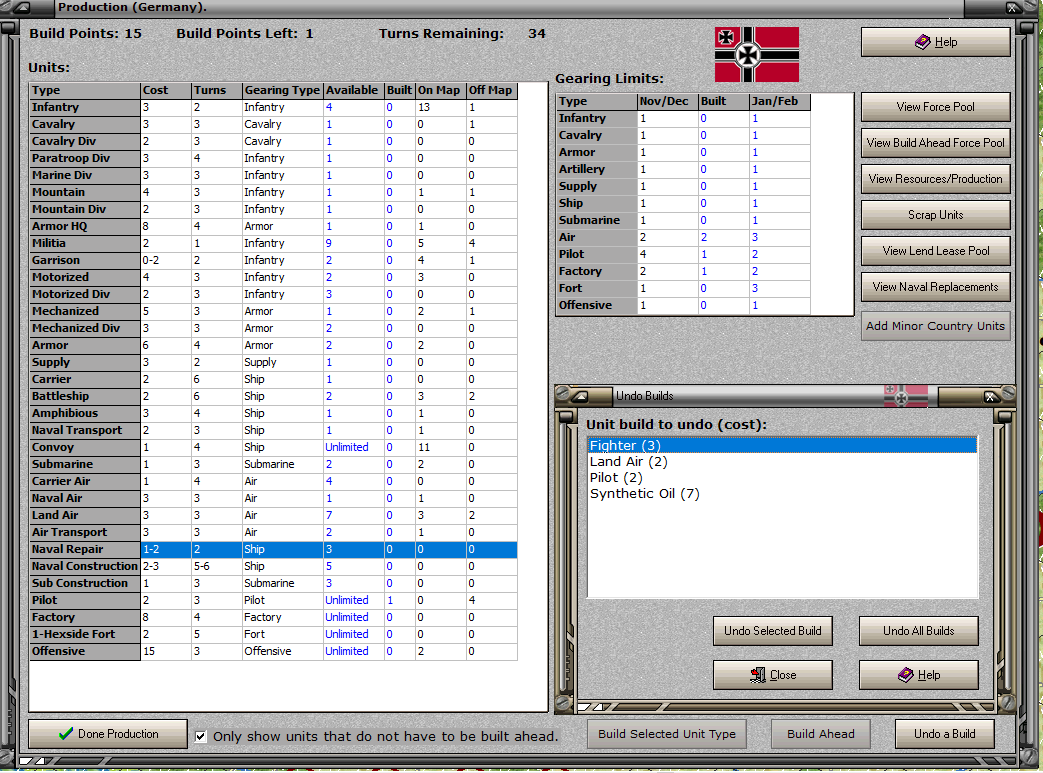Select the Naval Transport unit row
This screenshot has width=1043, height=773.
[x=273, y=430]
